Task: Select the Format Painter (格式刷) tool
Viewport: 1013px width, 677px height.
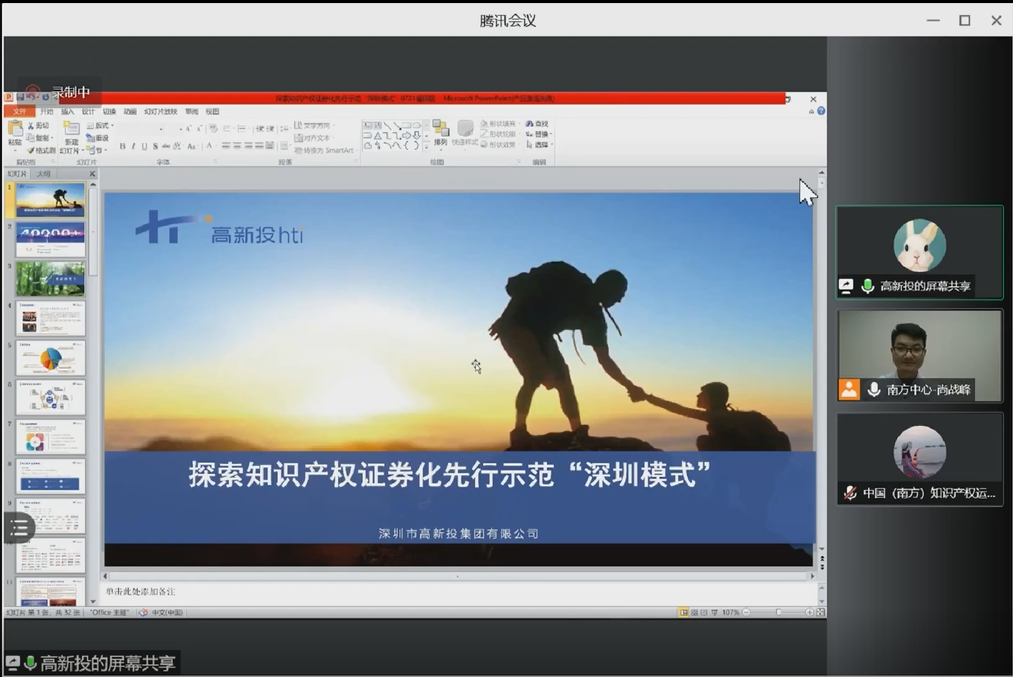Action: [x=41, y=150]
